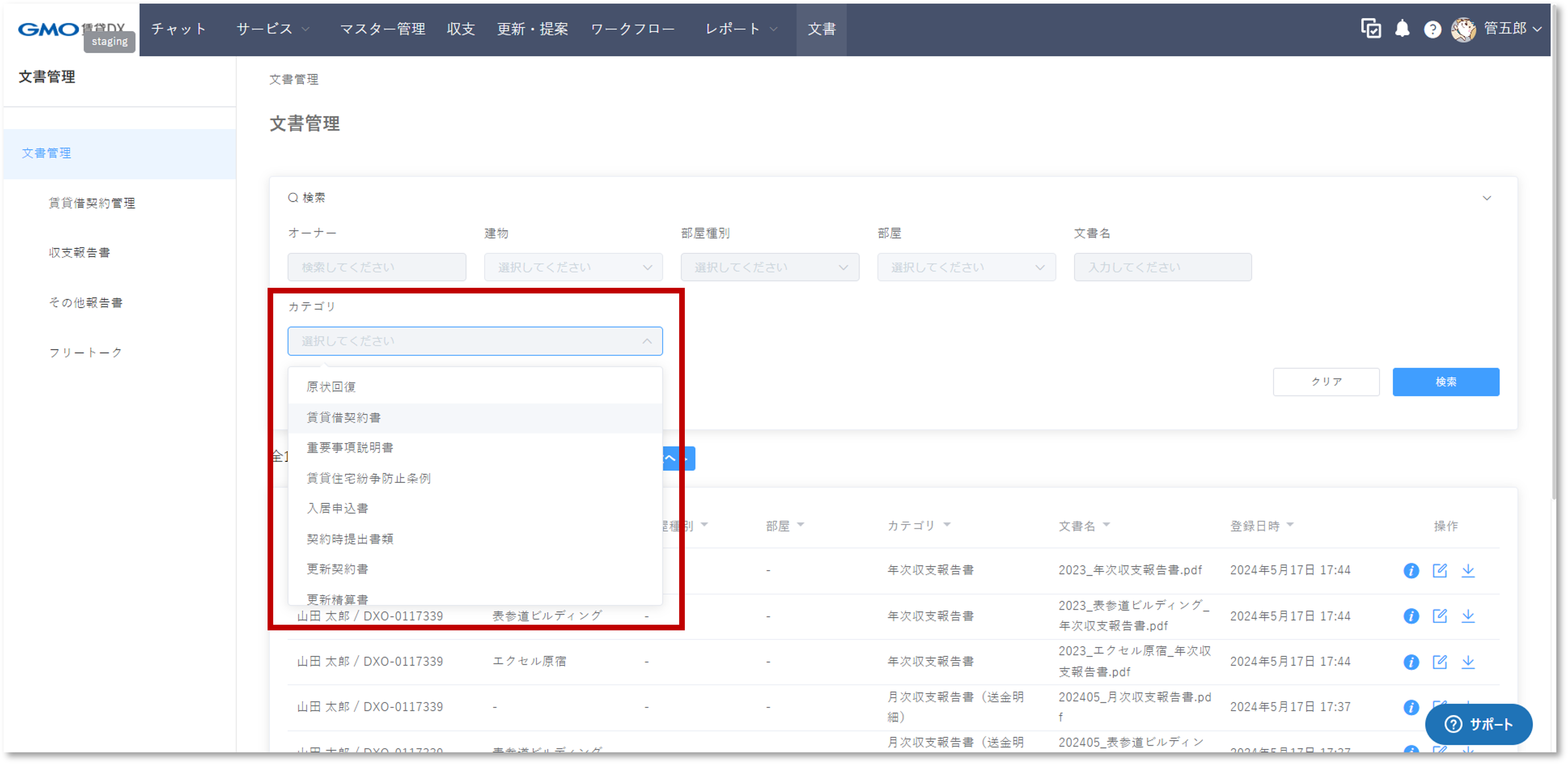Select 賃貸借契約書 from category options
This screenshot has width=1568, height=764.
click(343, 417)
